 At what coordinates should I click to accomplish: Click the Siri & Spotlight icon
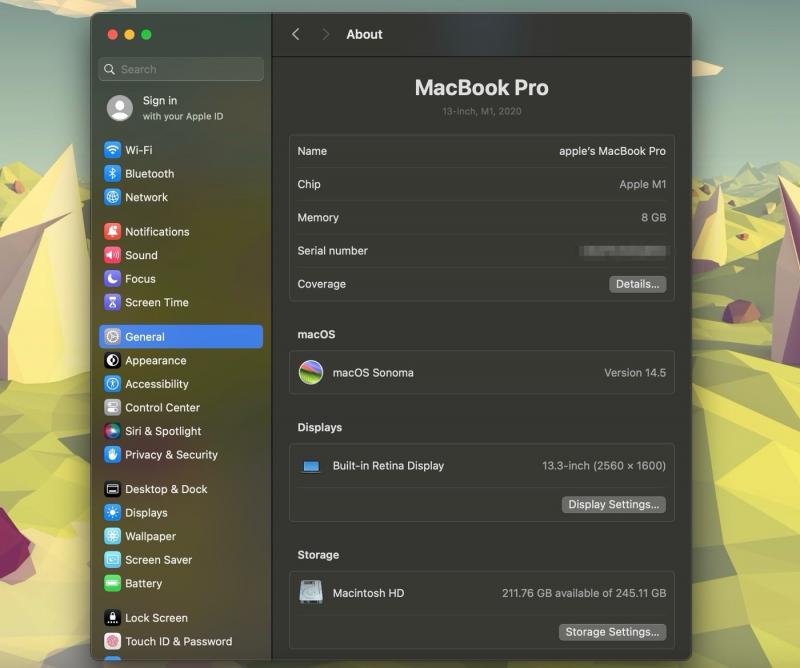point(112,431)
